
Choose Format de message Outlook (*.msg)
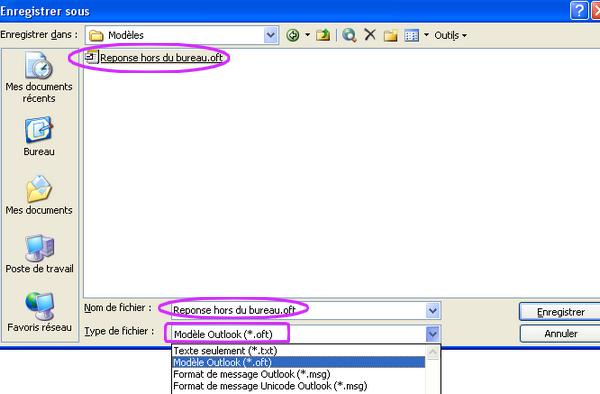coord(298,374)
